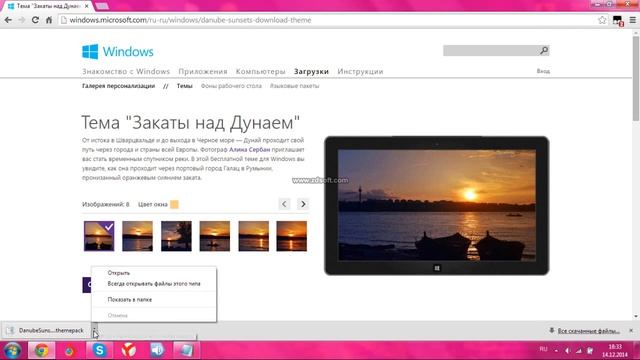
Task: Choose Открыть in the context menu
Action: point(118,273)
